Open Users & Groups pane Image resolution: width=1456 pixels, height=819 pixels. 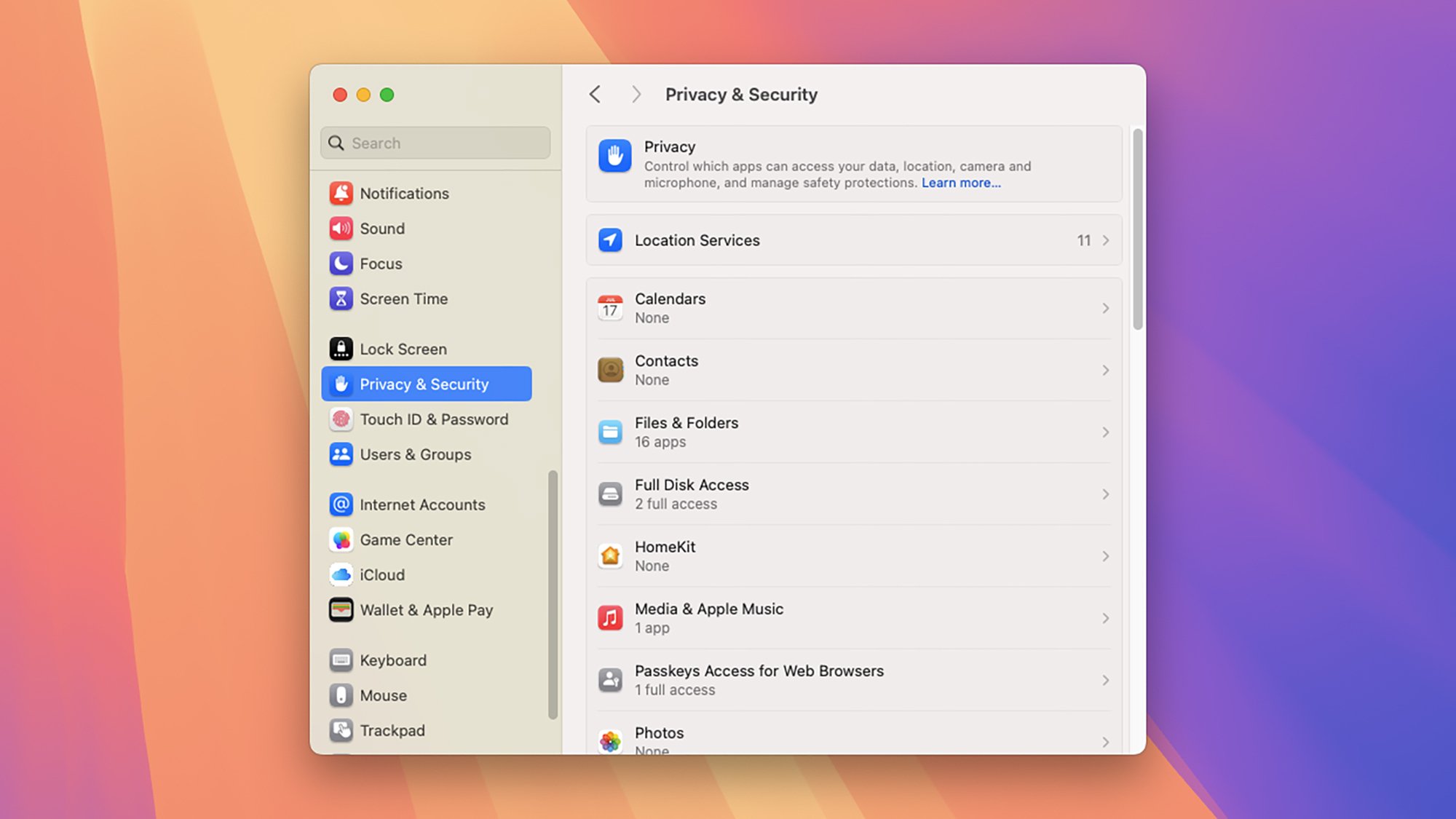pyautogui.click(x=427, y=454)
